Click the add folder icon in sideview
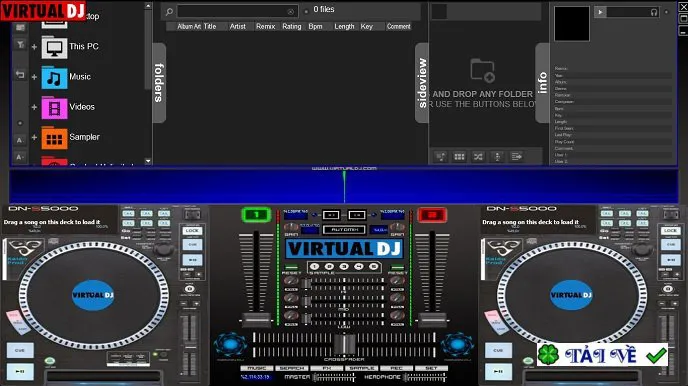The image size is (688, 386). [x=483, y=71]
